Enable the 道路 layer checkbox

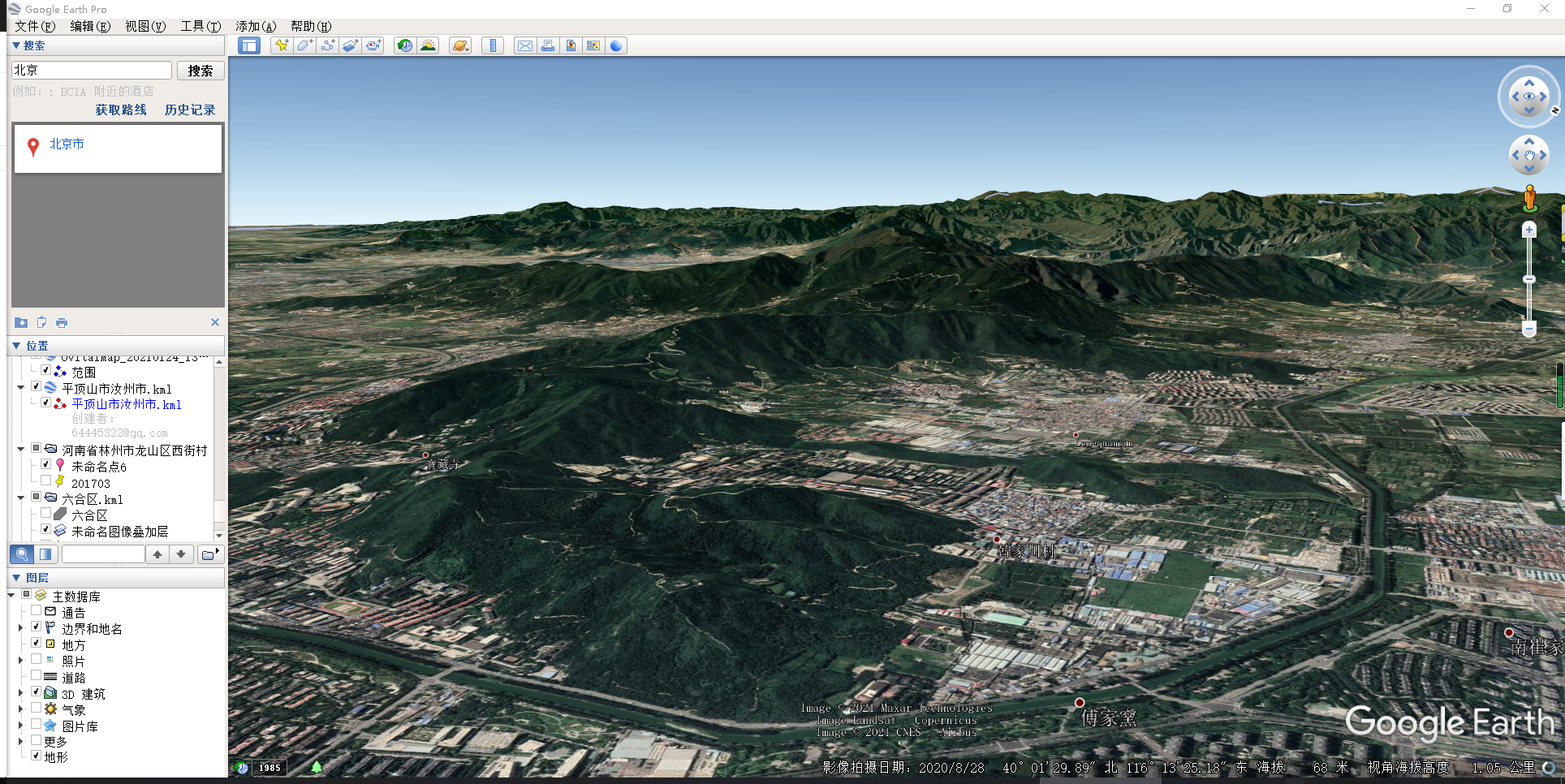[36, 676]
